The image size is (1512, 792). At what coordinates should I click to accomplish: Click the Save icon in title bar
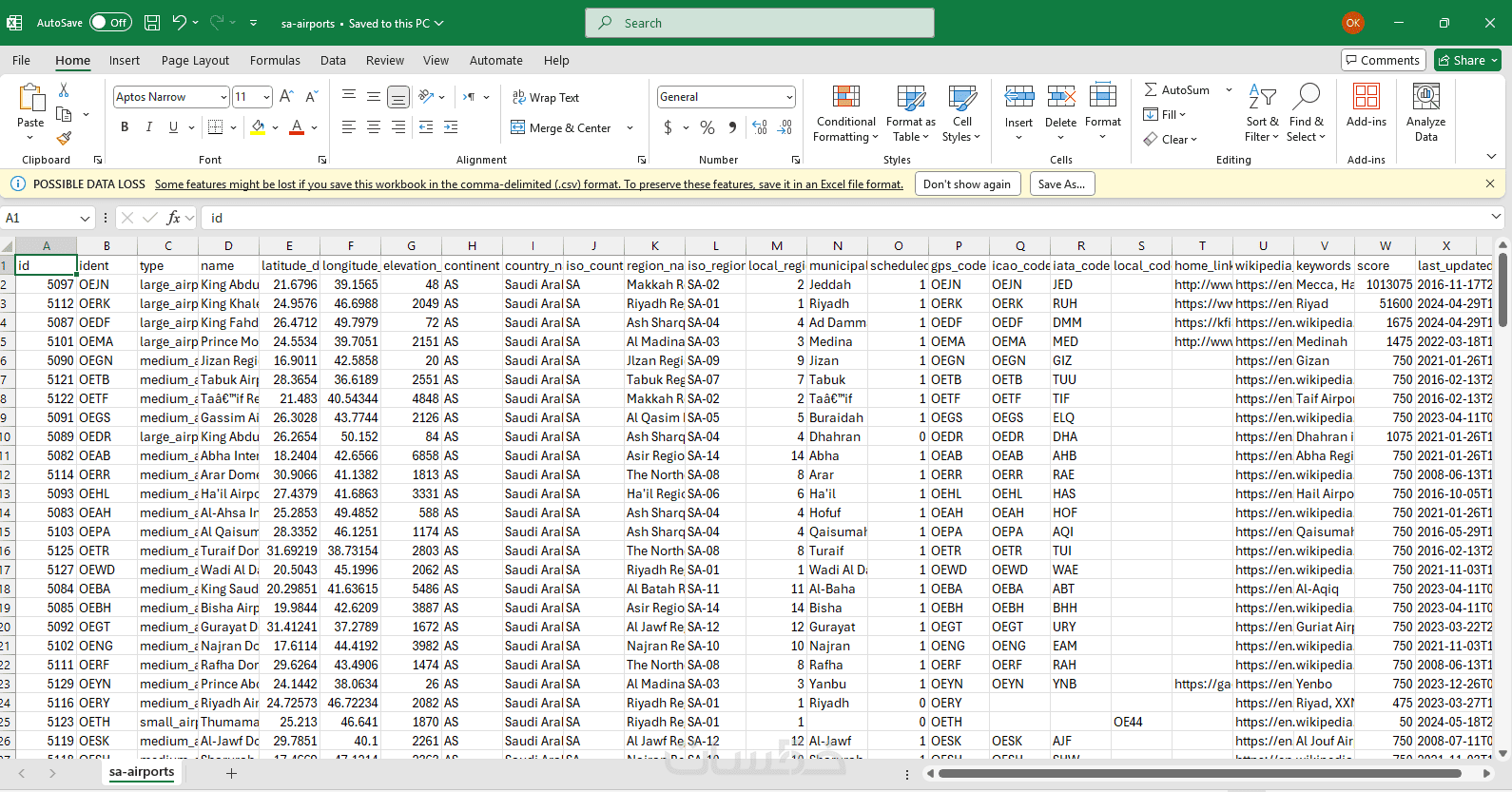[152, 23]
